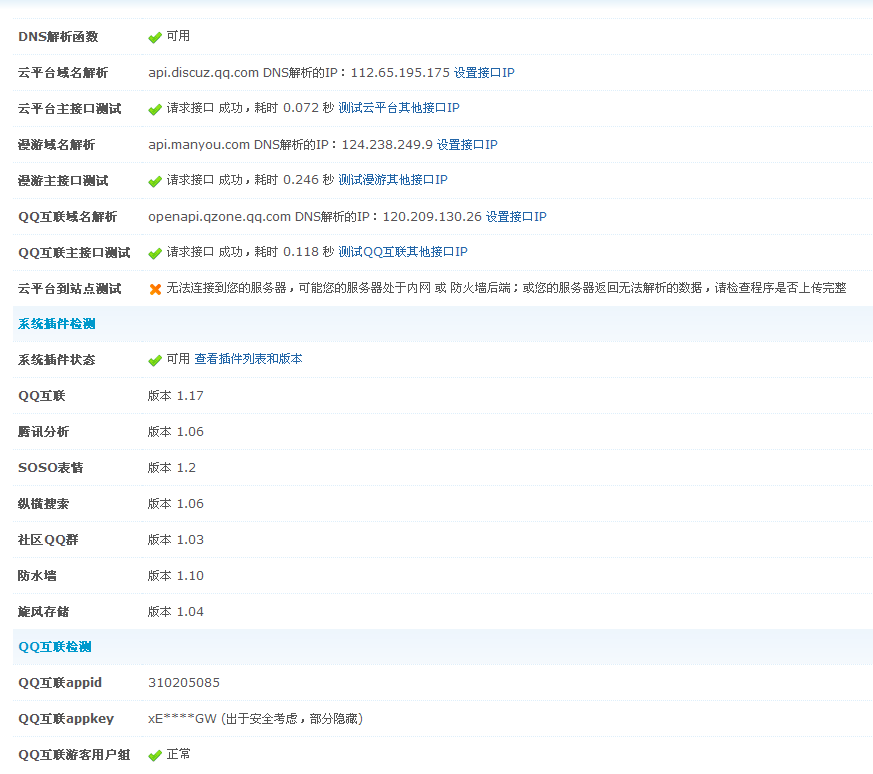Open 设置接口IP link for openapi.qzone.qq.com
Viewport: 873px width, 774px height.
(x=516, y=216)
